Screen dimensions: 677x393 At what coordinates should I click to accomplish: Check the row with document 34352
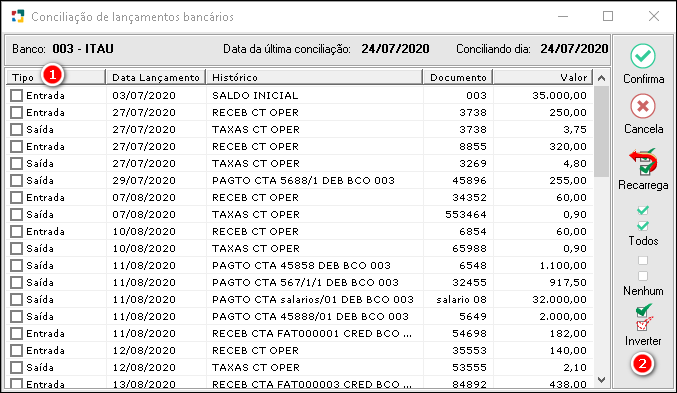pos(16,197)
